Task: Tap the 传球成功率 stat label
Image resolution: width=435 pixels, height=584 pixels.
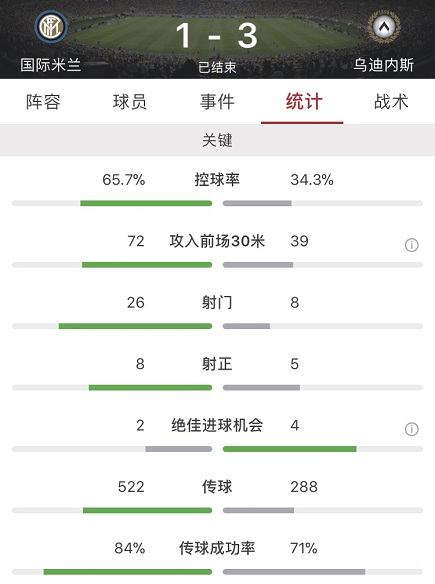Action: [217, 548]
